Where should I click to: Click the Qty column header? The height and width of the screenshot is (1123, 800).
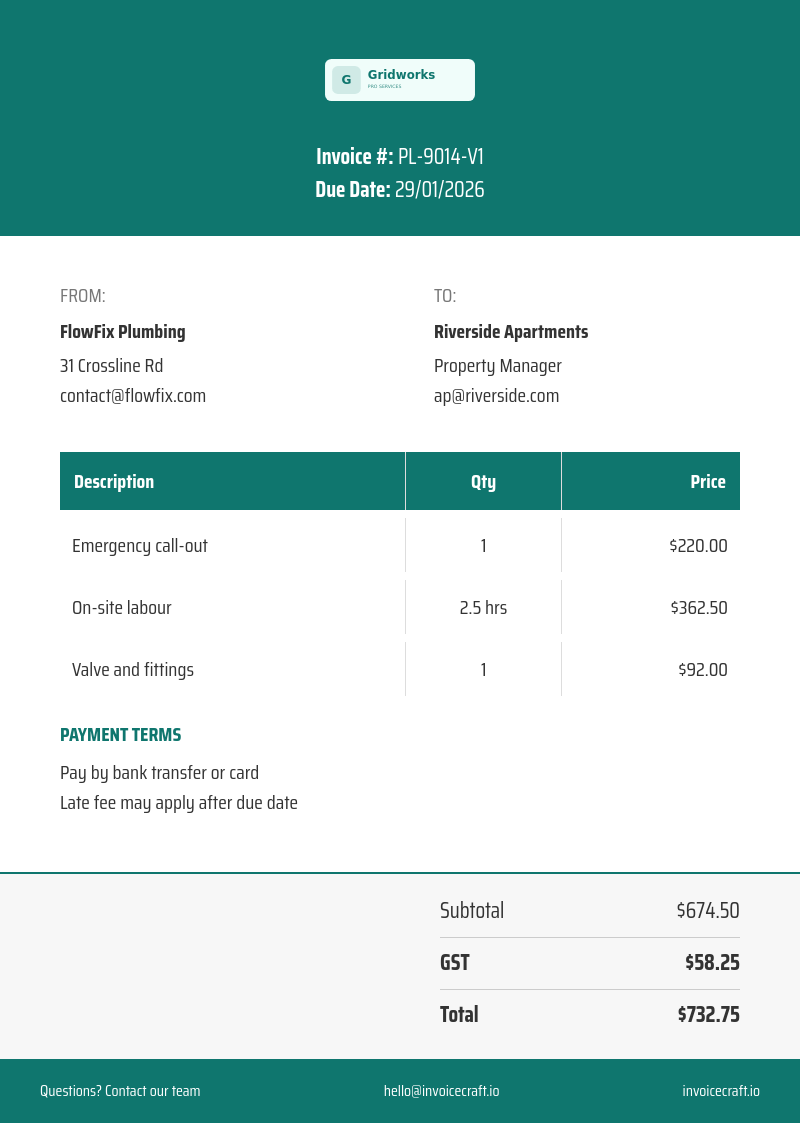[483, 481]
